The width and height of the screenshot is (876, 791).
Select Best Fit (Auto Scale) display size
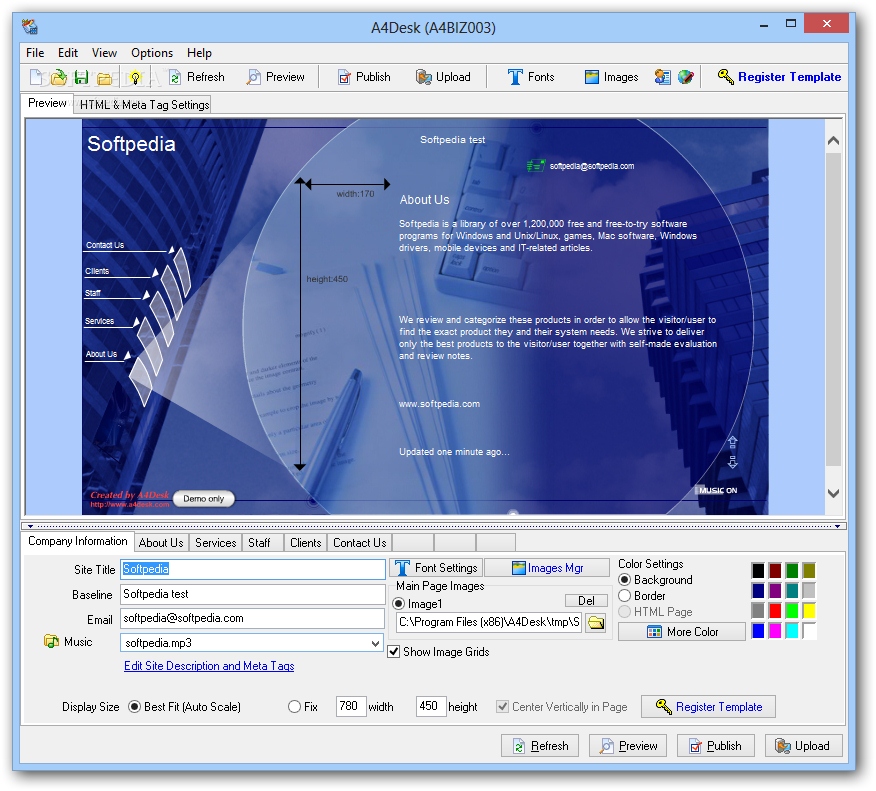(x=134, y=707)
